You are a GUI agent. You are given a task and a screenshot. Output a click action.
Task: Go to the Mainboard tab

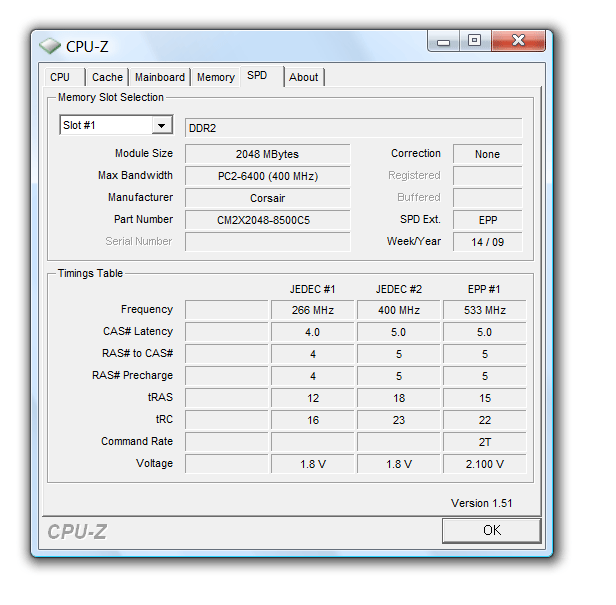160,77
